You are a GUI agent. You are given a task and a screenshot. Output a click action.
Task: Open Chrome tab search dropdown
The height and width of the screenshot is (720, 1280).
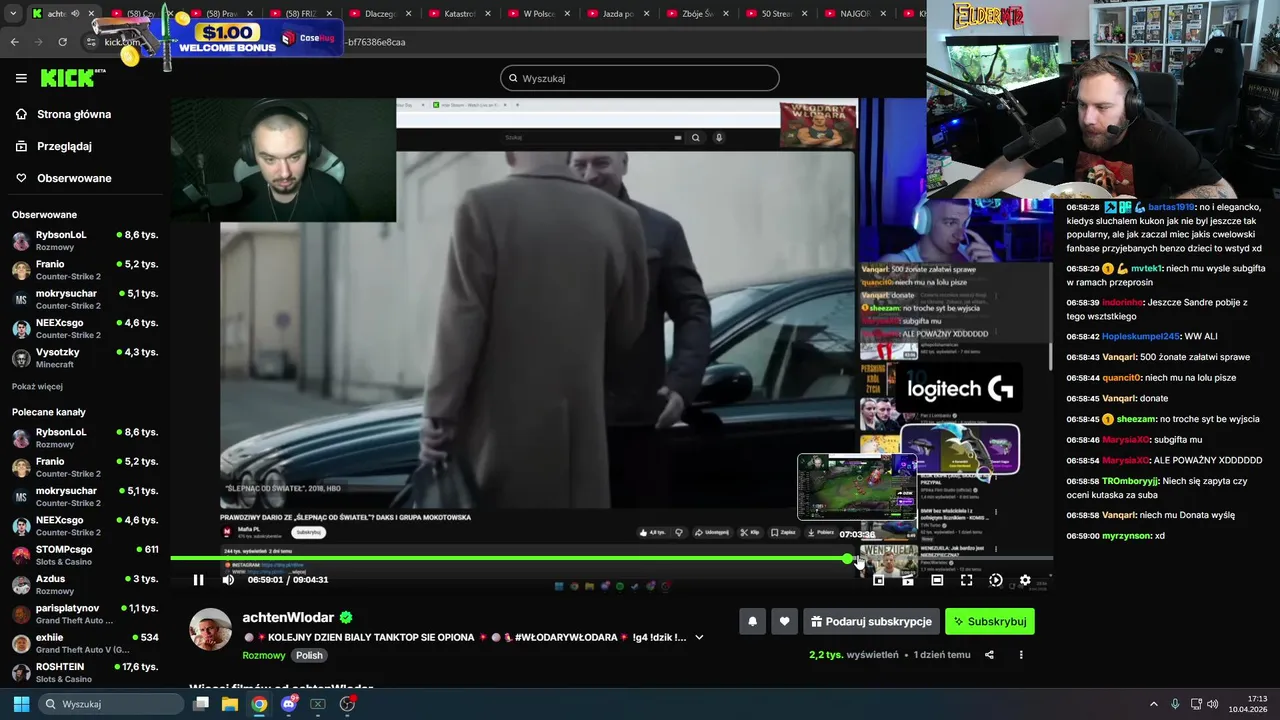click(x=12, y=14)
